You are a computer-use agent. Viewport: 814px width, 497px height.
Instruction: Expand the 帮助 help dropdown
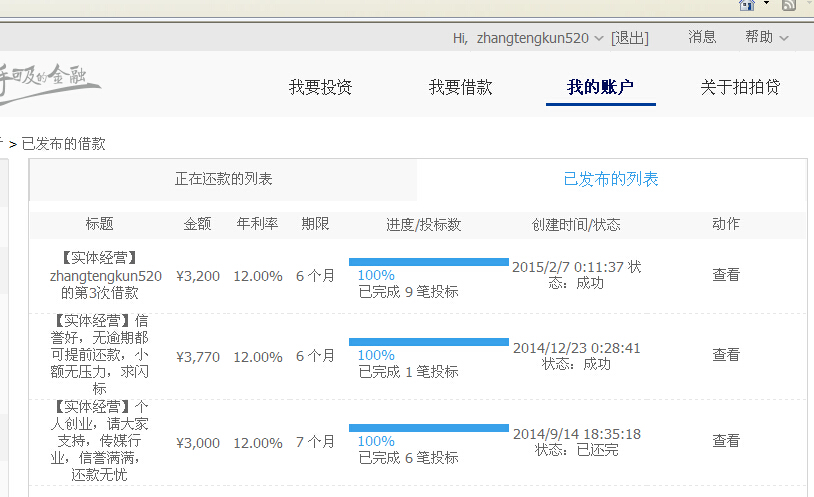pyautogui.click(x=784, y=38)
